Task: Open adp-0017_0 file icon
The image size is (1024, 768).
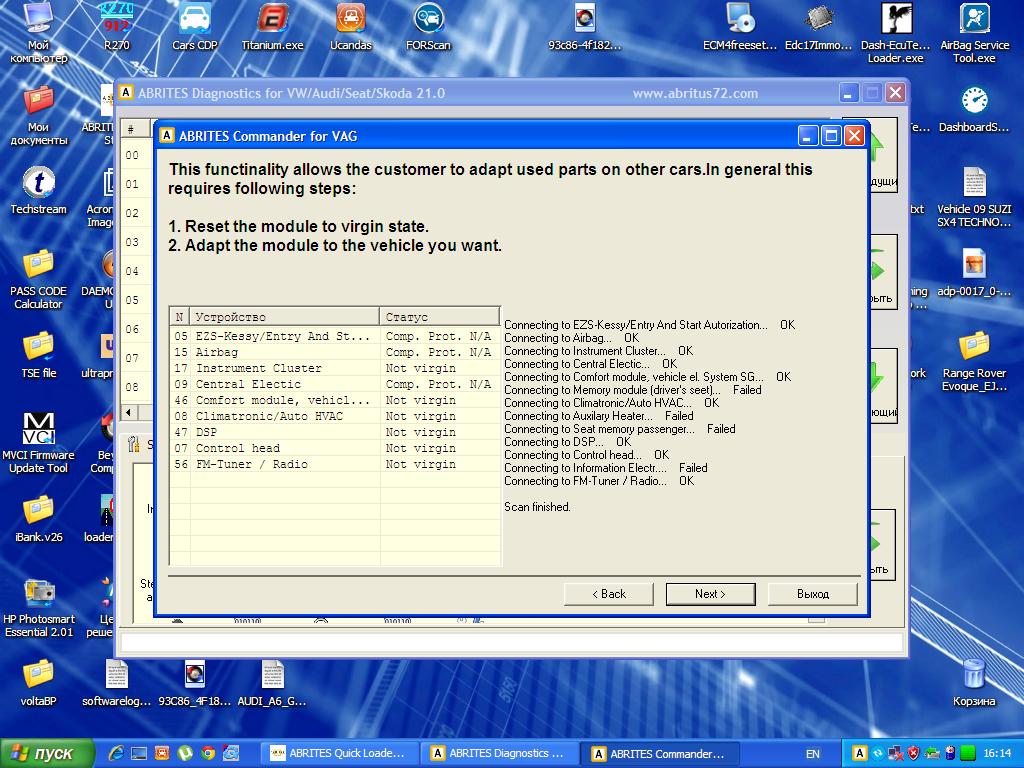Action: [x=974, y=273]
